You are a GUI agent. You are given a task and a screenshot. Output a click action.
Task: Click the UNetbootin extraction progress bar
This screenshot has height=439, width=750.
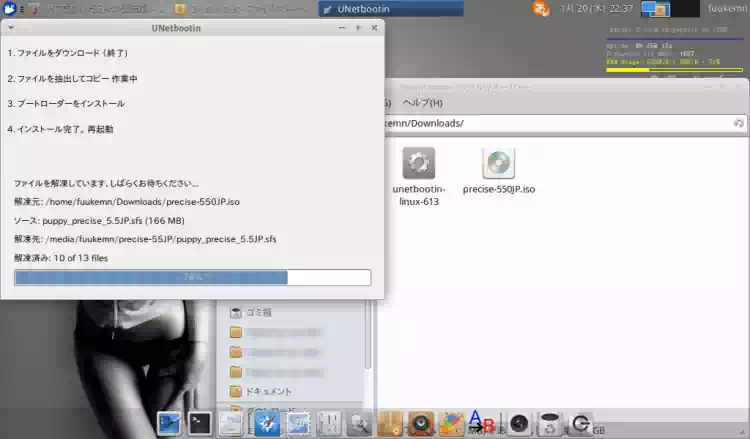click(x=192, y=277)
